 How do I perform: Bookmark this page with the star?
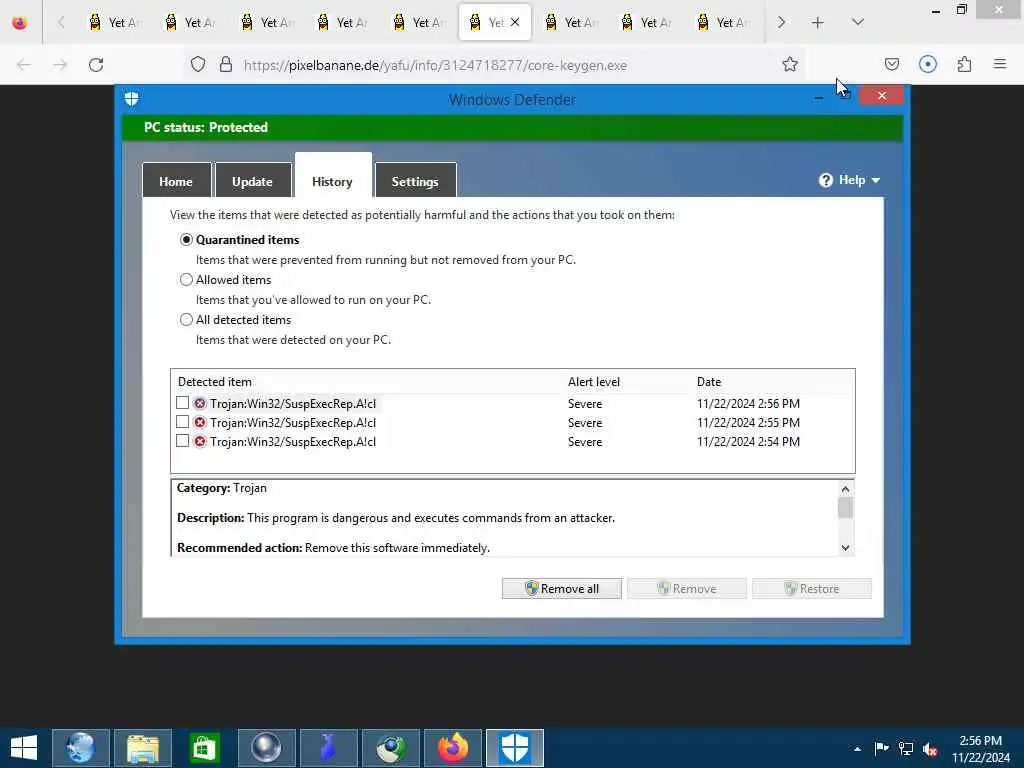pos(790,65)
